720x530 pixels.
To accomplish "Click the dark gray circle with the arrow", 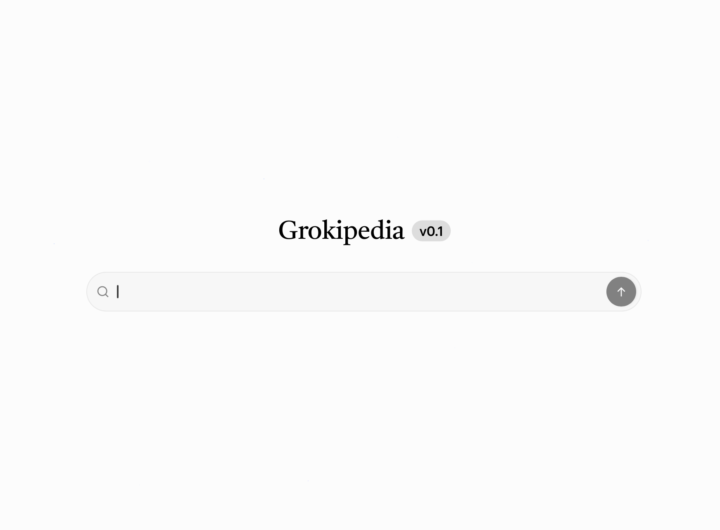I will (x=621, y=292).
